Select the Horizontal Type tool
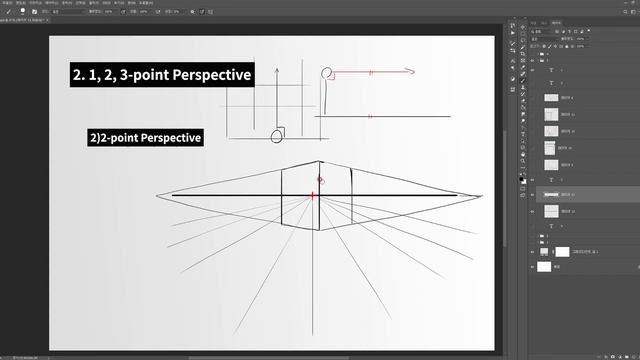640x360 pixels. (x=523, y=134)
